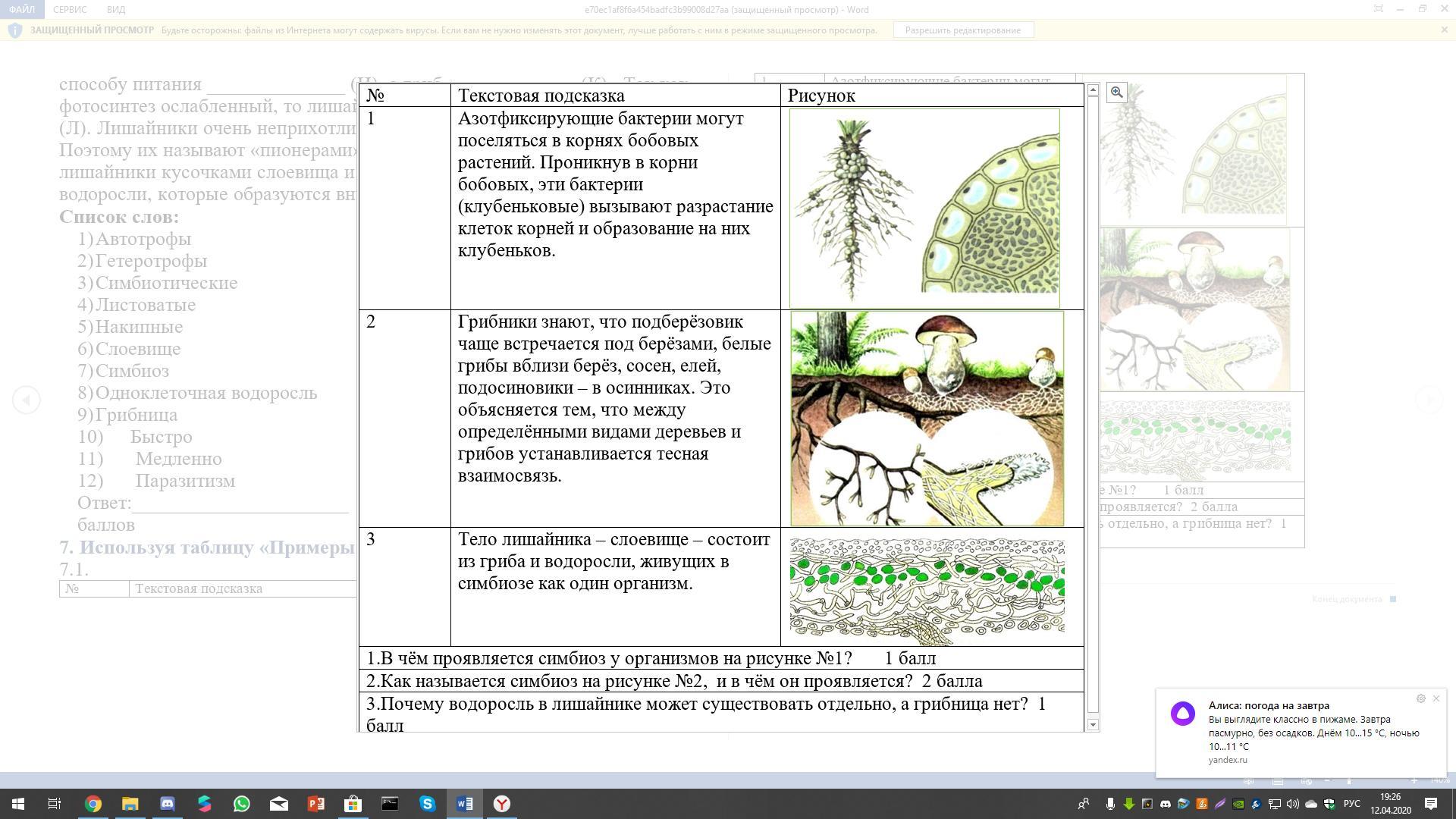Open the clock showing 19:26
The height and width of the screenshot is (819, 1456).
tap(1390, 804)
